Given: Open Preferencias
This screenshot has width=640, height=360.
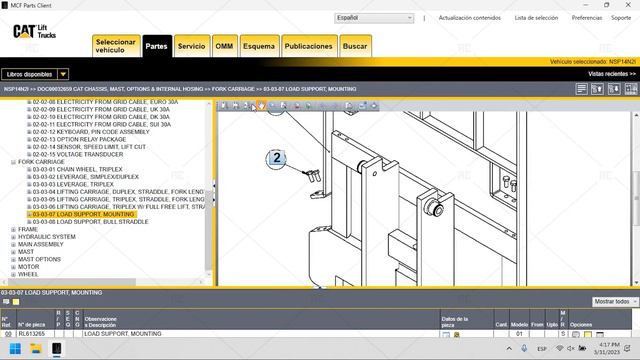Looking at the screenshot, I should 587,18.
